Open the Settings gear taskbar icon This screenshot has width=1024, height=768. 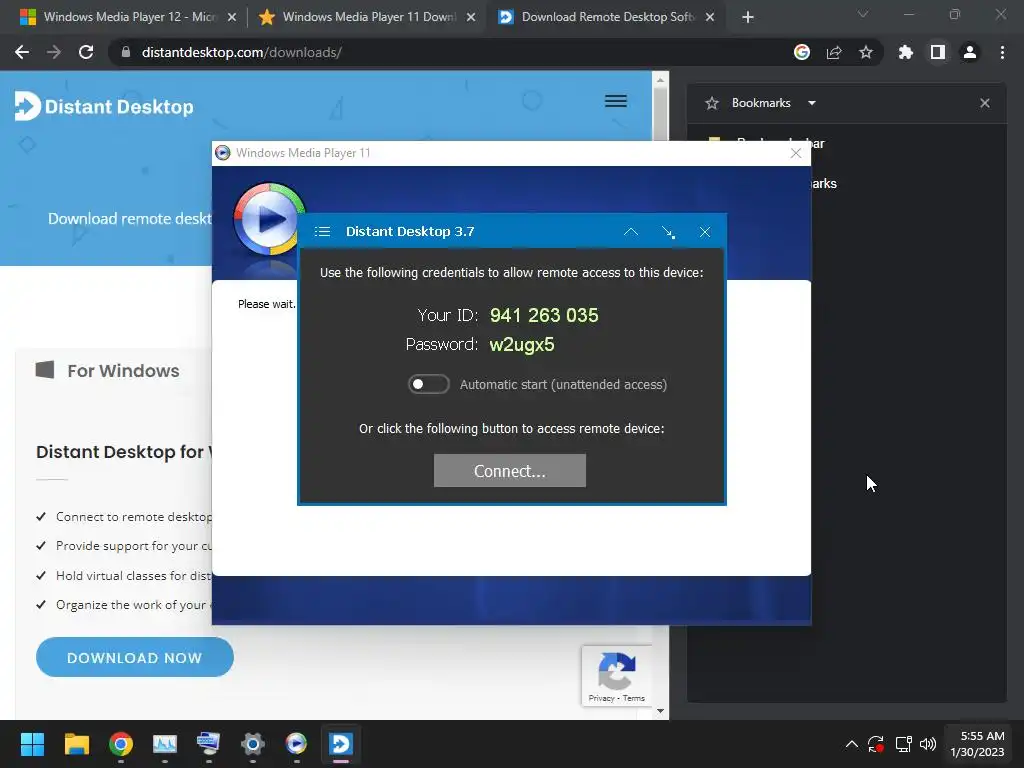tap(253, 744)
